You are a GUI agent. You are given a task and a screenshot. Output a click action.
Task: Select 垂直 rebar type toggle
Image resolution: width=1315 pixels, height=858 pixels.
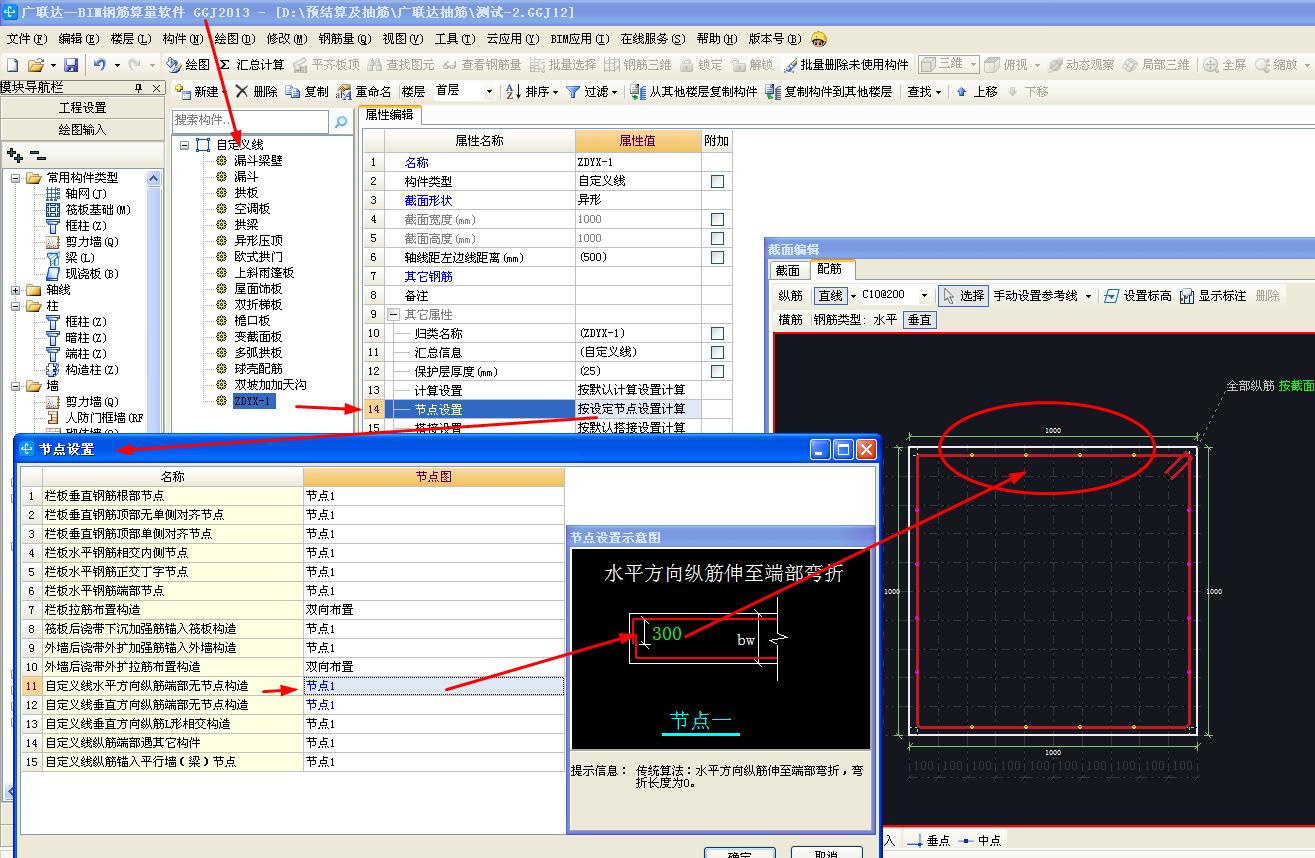919,320
